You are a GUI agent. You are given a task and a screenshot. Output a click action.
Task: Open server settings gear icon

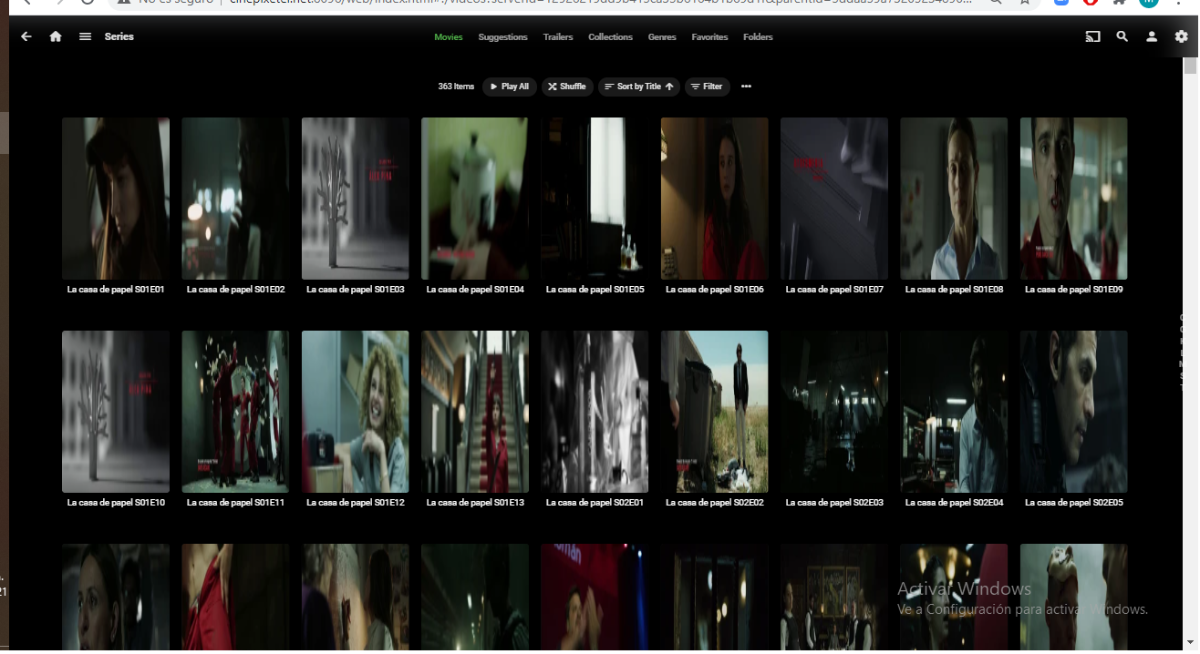pyautogui.click(x=1181, y=37)
